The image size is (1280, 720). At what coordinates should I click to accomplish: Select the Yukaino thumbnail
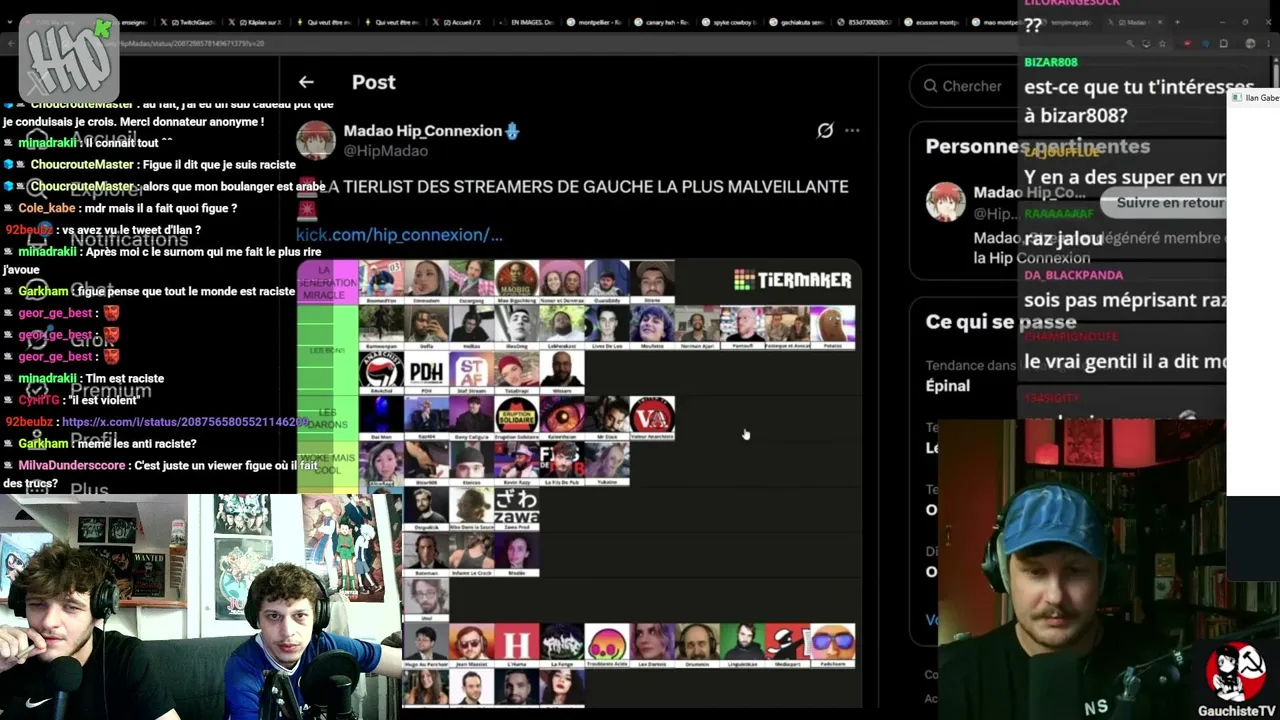(607, 464)
